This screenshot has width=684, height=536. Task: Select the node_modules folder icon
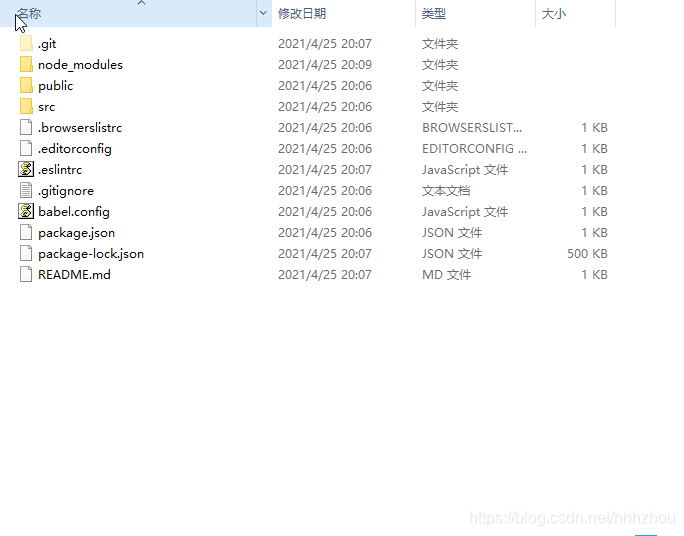click(26, 65)
